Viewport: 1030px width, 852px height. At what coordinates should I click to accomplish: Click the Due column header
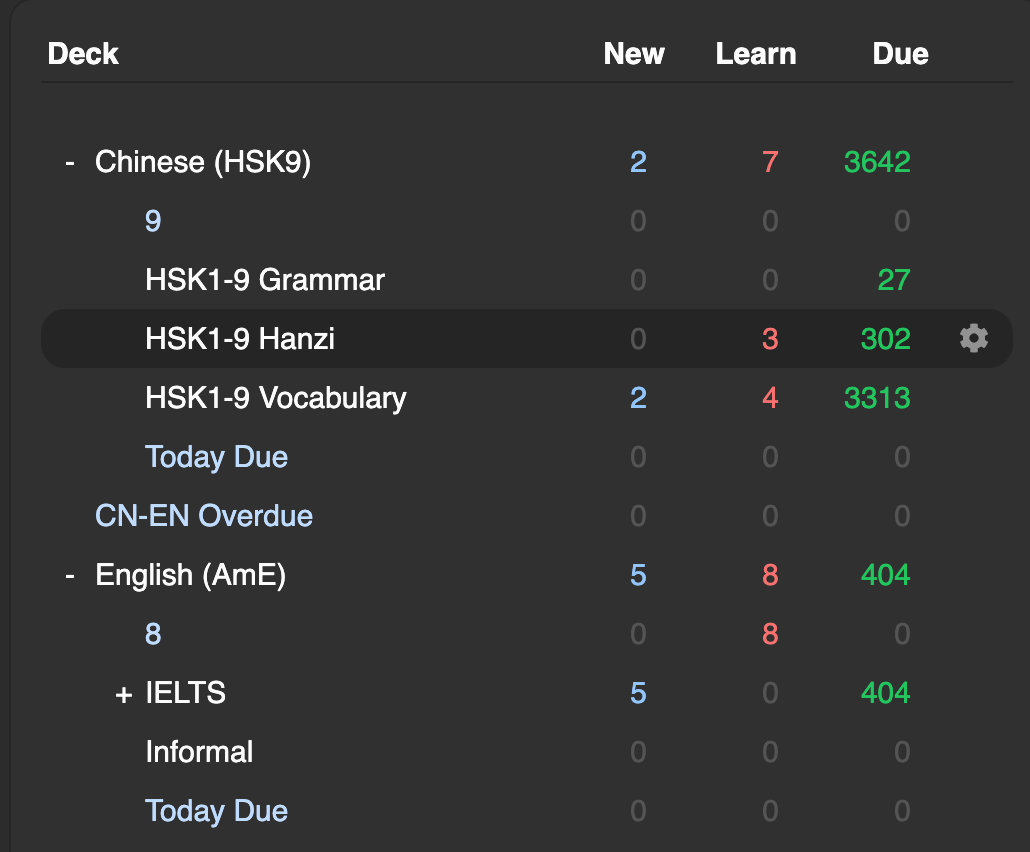click(900, 54)
